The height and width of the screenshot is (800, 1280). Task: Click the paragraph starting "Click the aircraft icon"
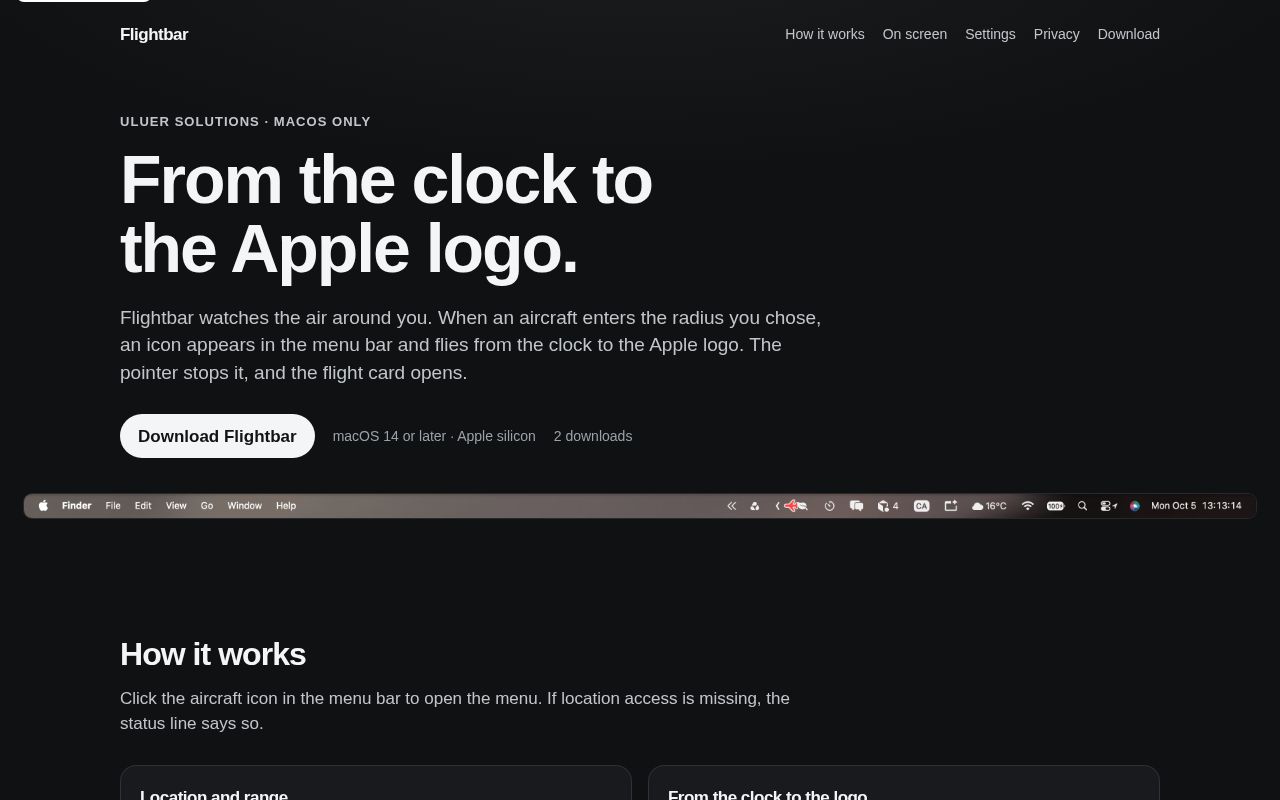click(455, 711)
